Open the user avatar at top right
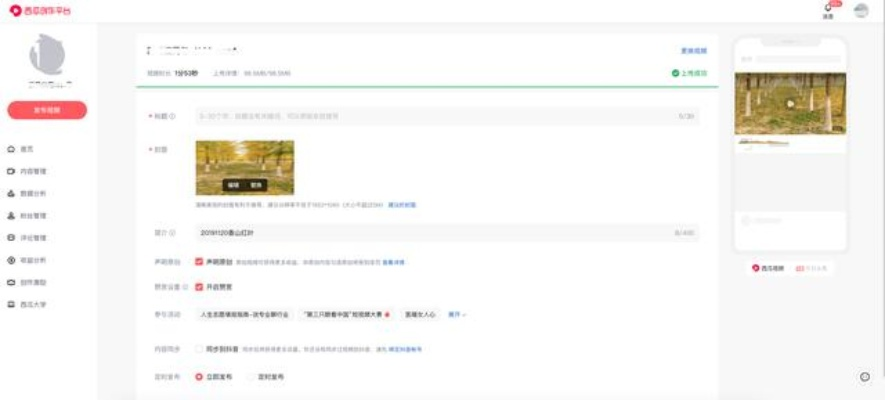885x400 pixels. (861, 11)
